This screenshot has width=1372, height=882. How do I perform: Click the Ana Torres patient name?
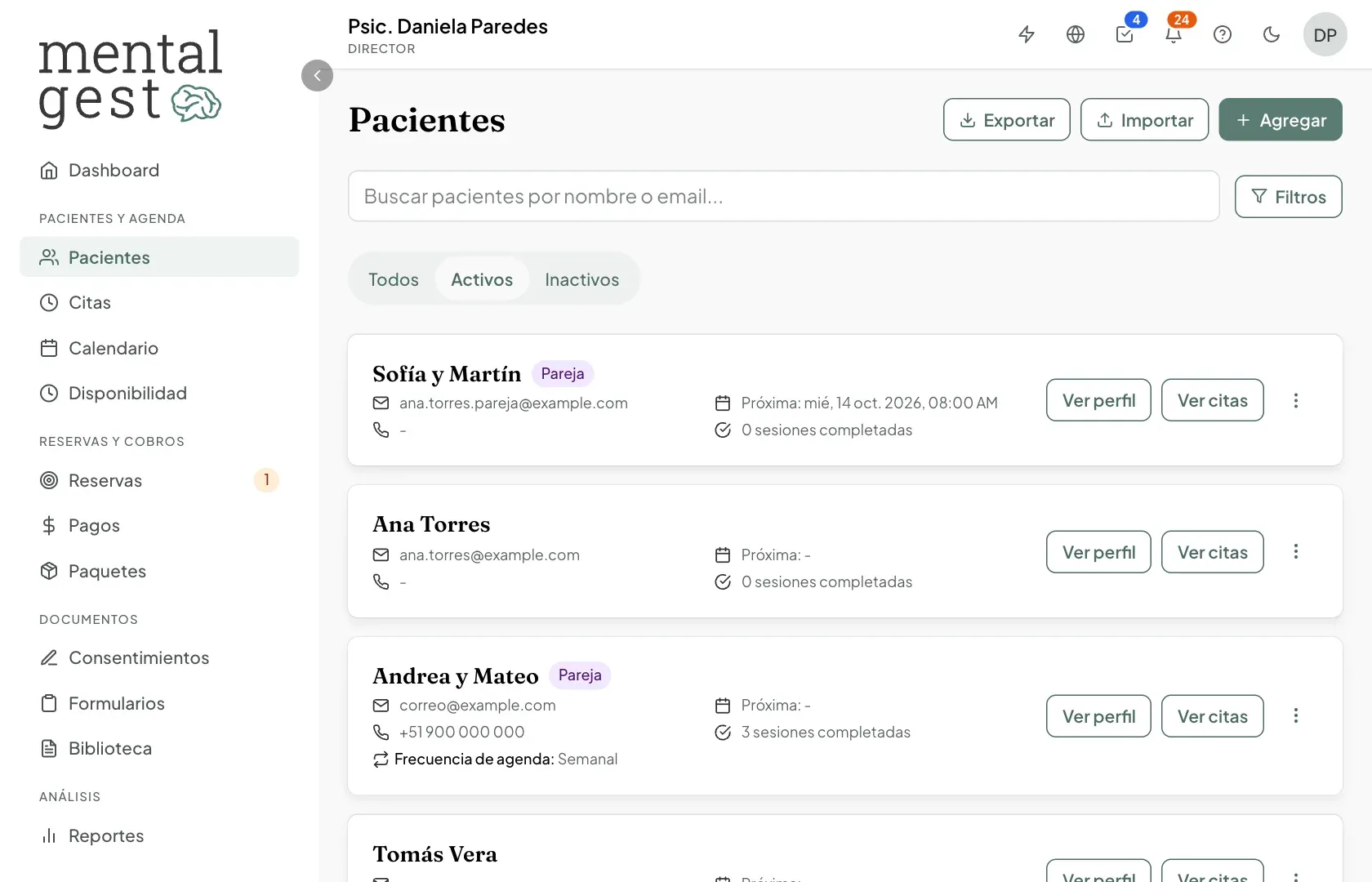click(x=431, y=524)
